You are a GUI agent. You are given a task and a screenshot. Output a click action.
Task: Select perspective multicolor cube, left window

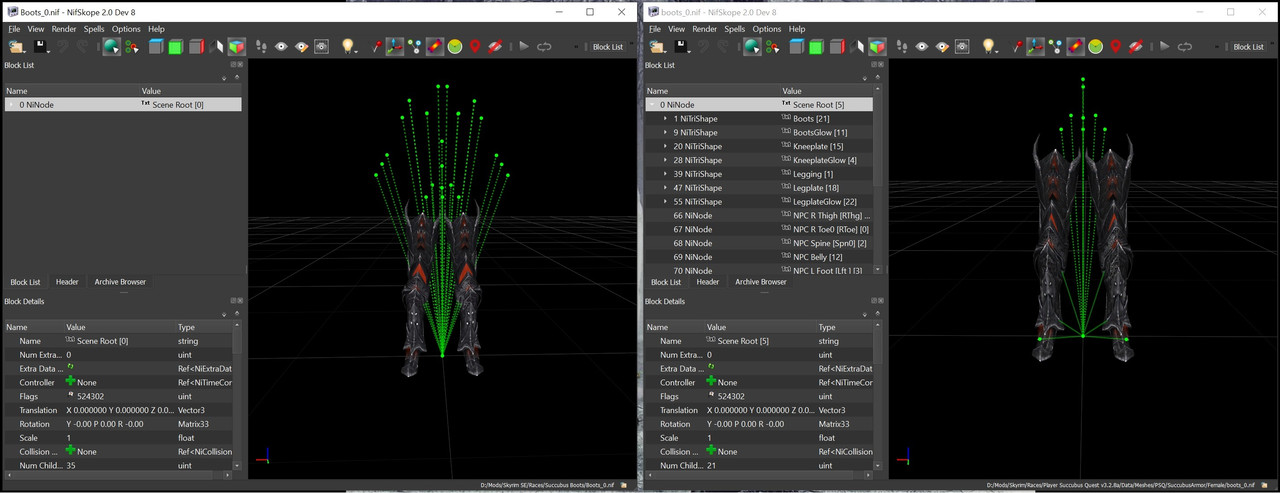tap(236, 46)
